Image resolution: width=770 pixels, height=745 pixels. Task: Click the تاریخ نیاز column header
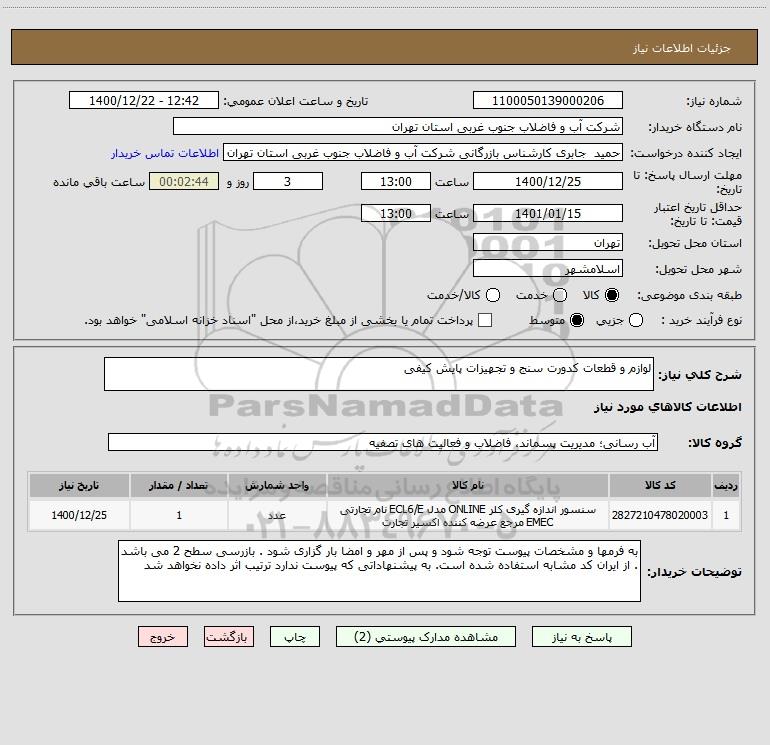(x=79, y=486)
